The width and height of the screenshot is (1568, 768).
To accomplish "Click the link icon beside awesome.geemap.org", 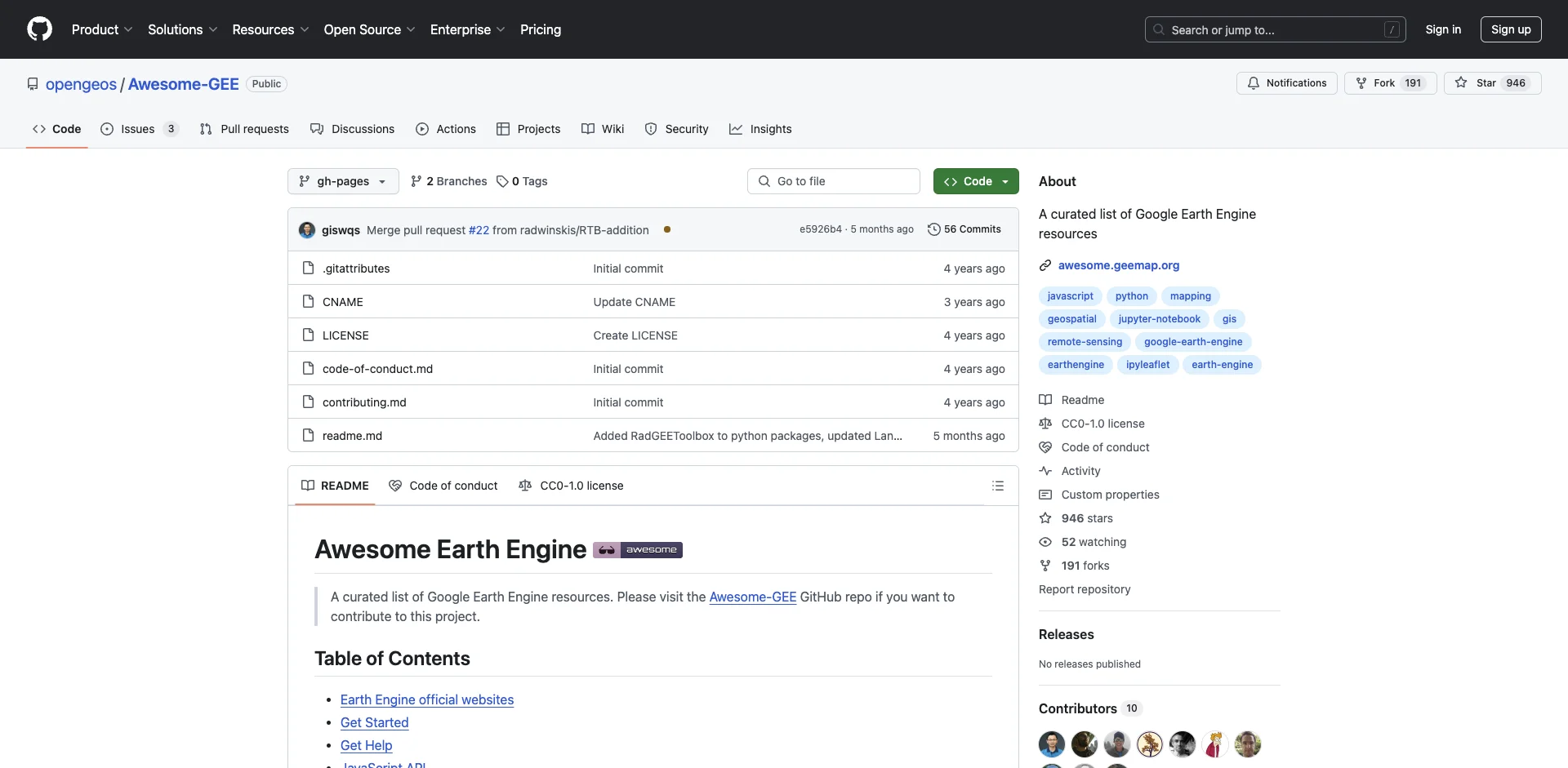I will click(x=1045, y=265).
